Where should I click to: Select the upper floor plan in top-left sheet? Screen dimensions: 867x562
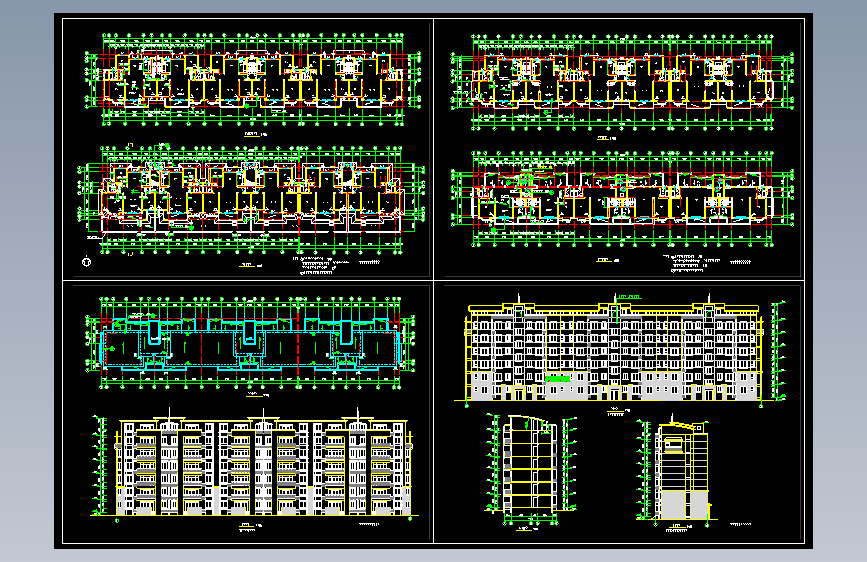(x=253, y=79)
